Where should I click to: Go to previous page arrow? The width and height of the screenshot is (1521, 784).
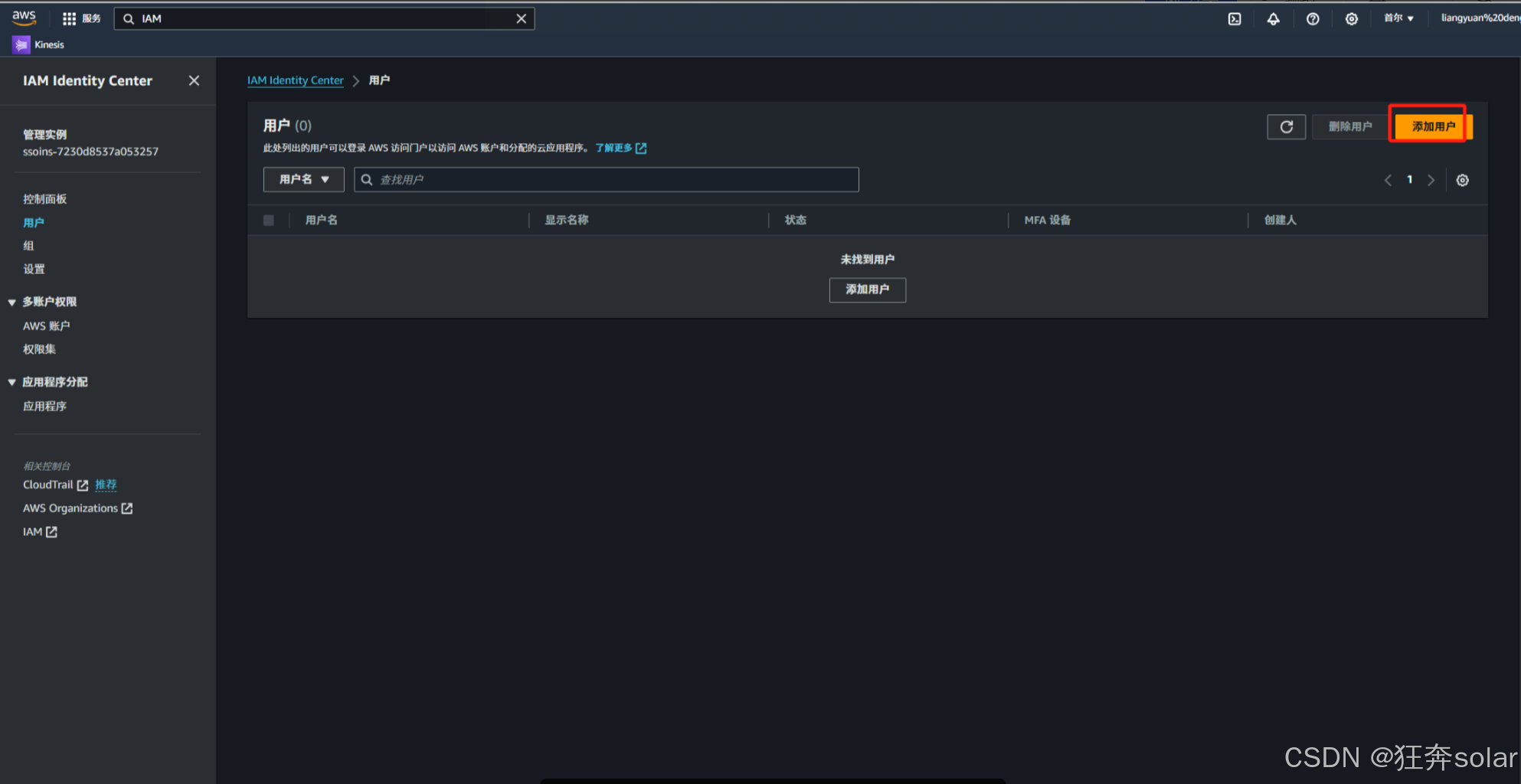(1388, 180)
